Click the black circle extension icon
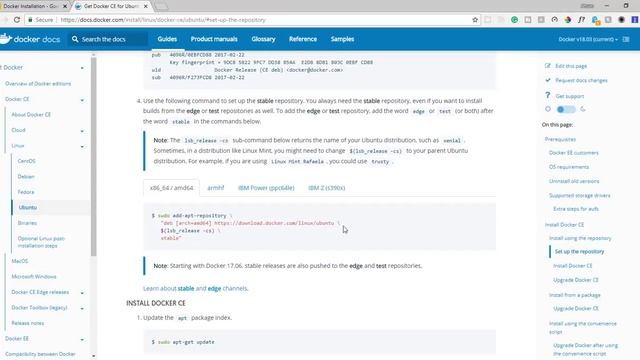 point(622,20)
